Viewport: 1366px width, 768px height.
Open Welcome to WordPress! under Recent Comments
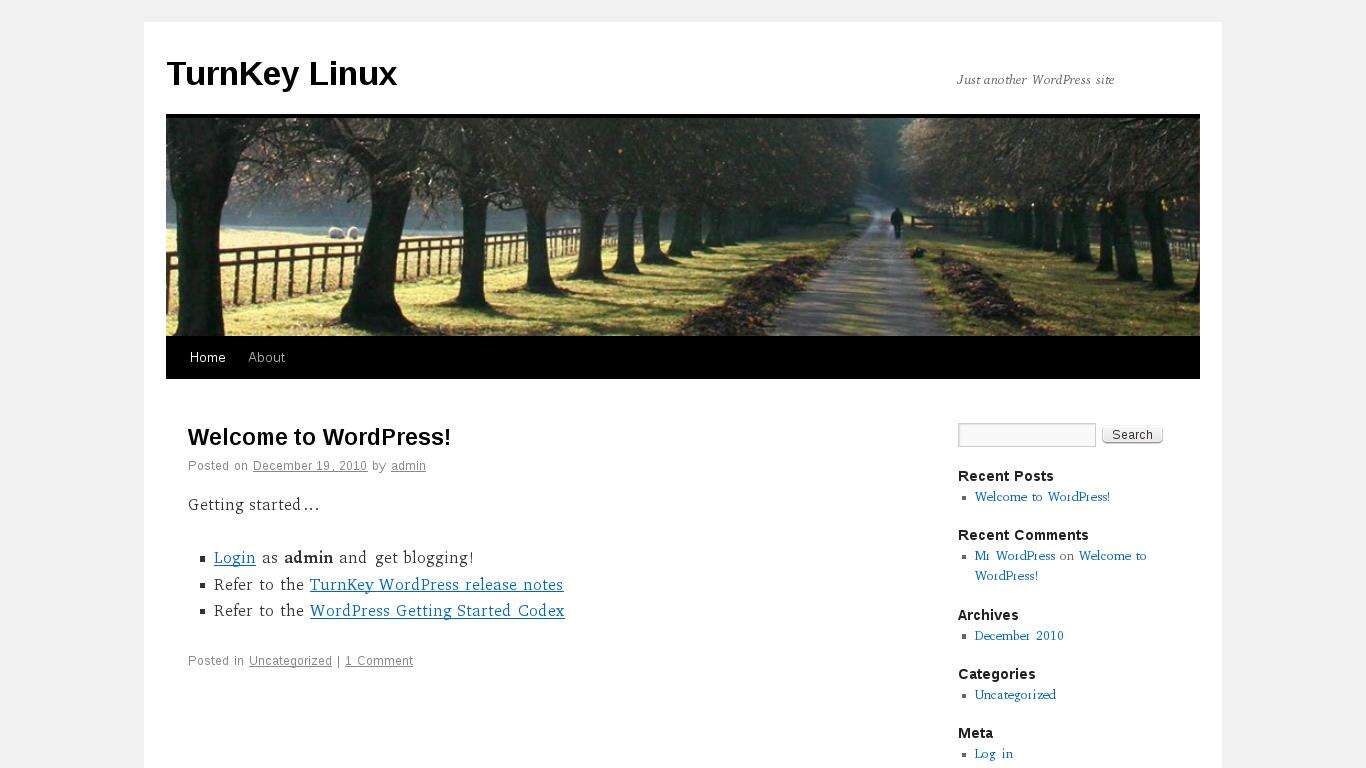coord(1060,566)
